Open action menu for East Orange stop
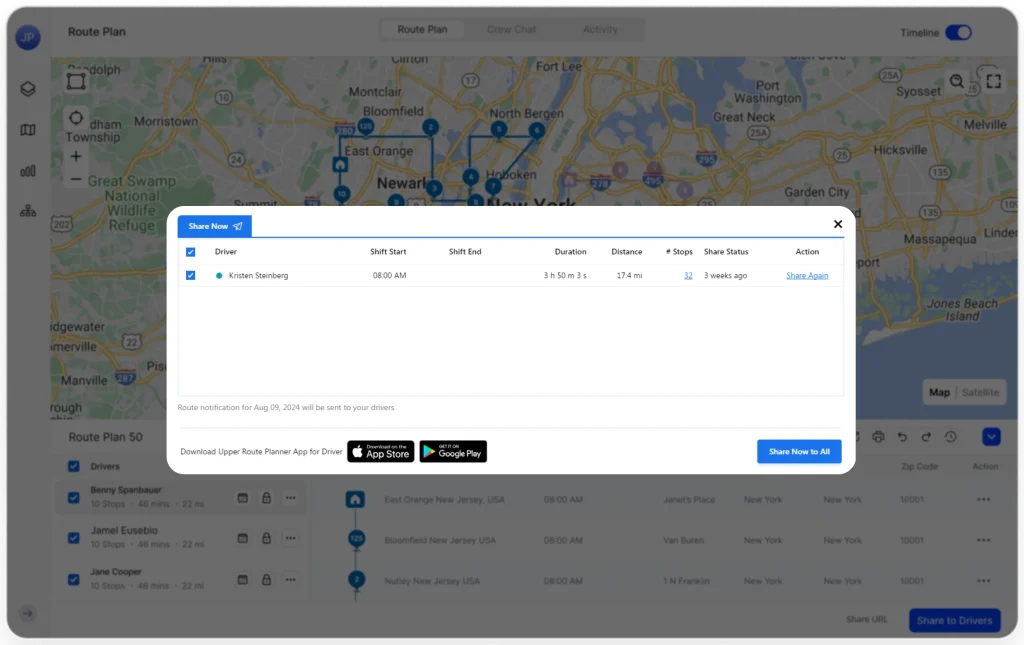Viewport: 1024px width, 645px height. pyautogui.click(x=984, y=499)
